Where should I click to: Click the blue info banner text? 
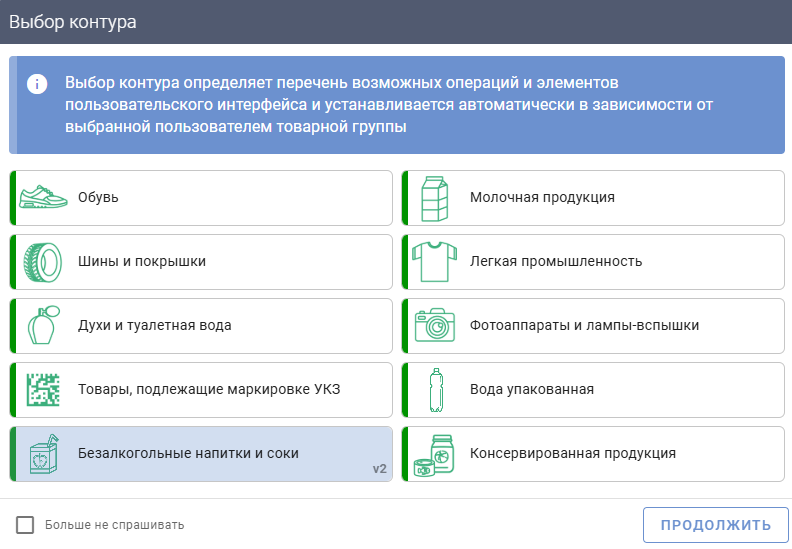tap(388, 105)
